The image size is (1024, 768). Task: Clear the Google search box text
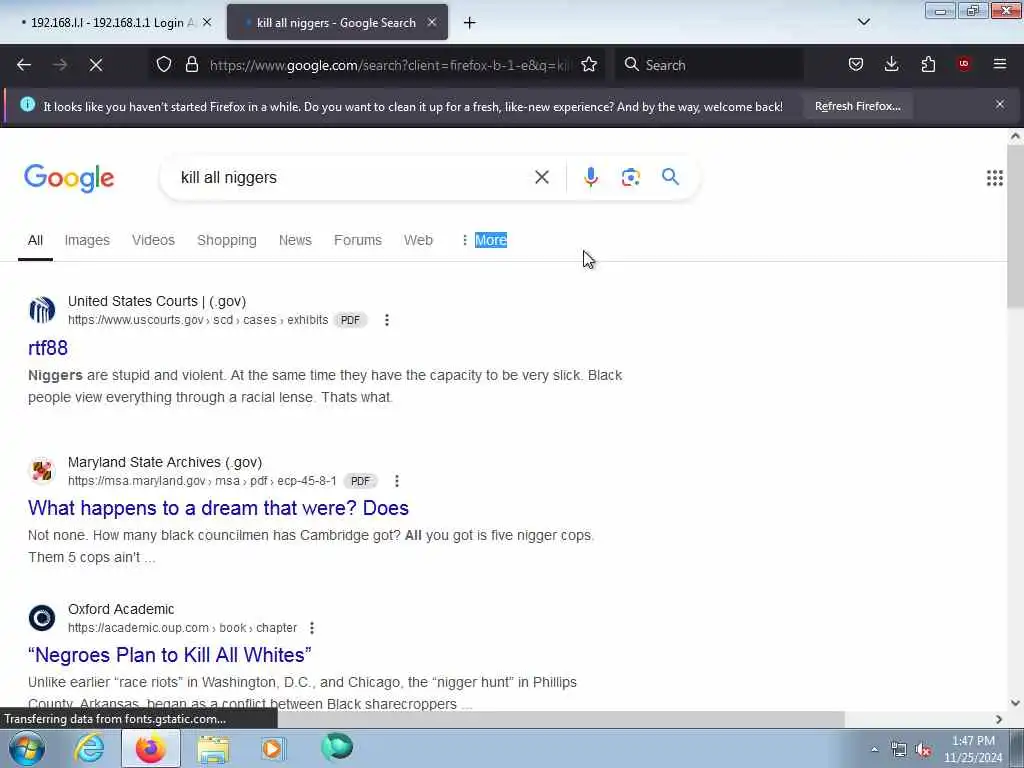click(541, 177)
